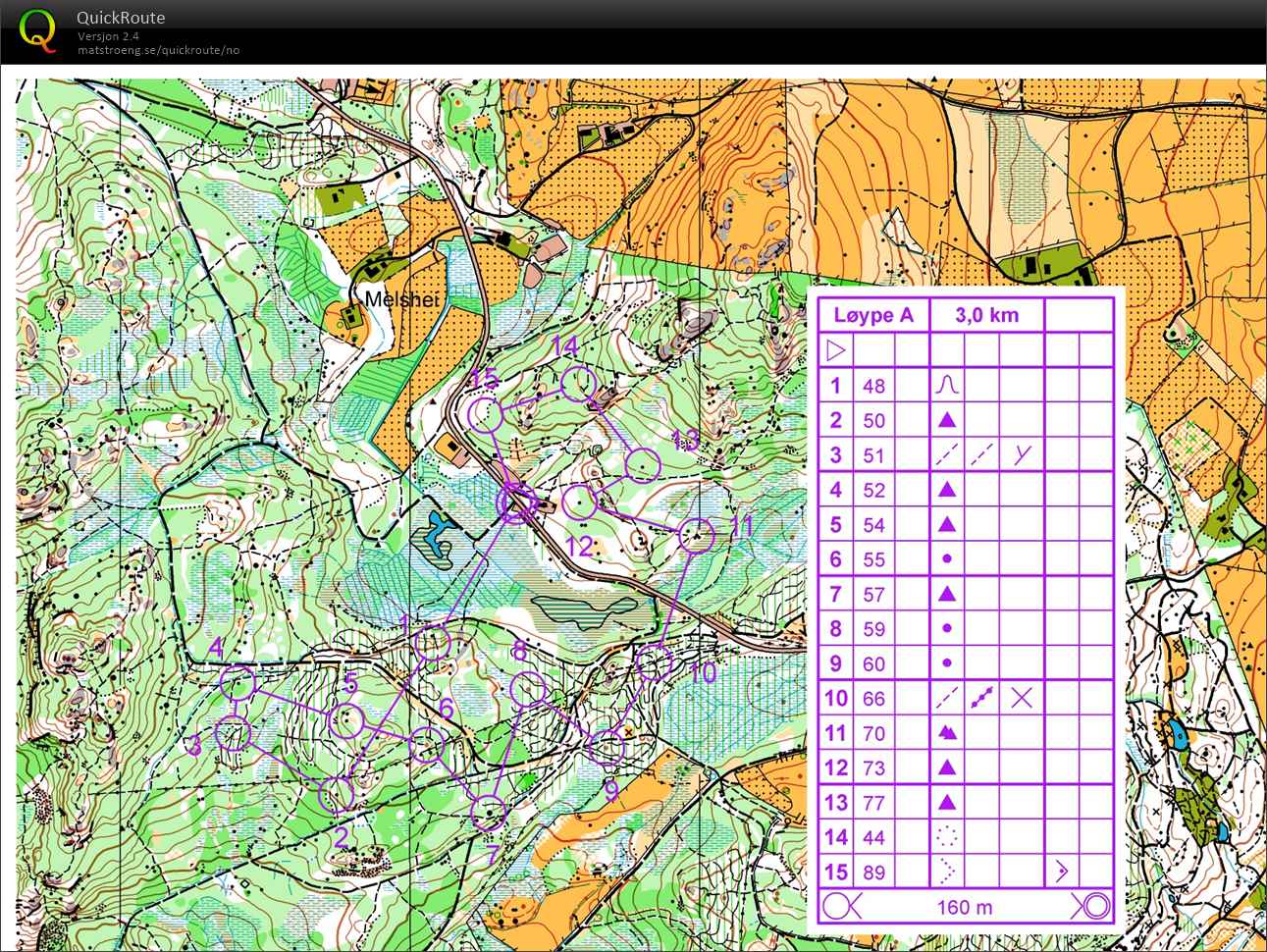The image size is (1267, 952).
Task: Click the double circle finish symbol beside 160 m
Action: click(x=1091, y=906)
